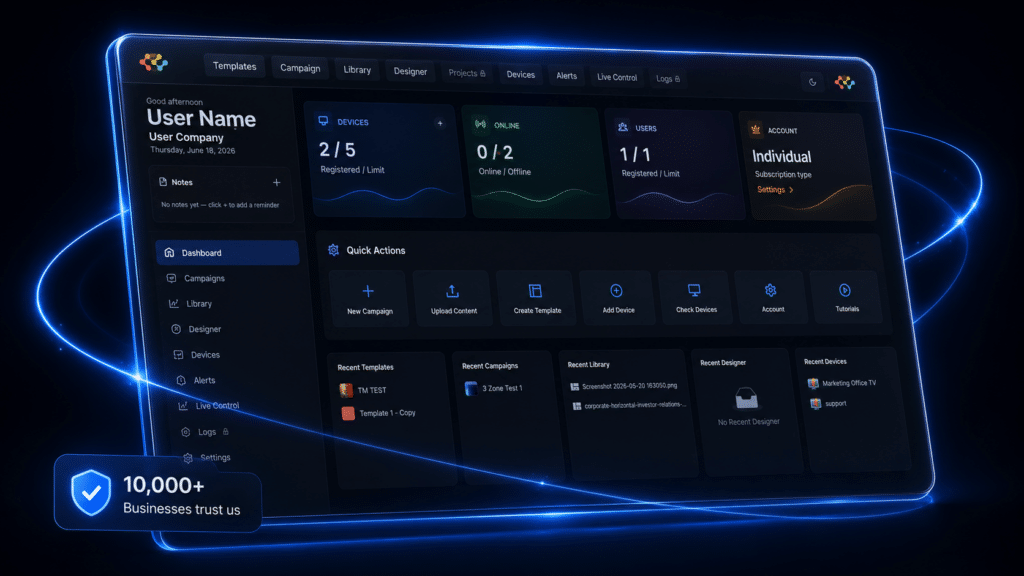Image resolution: width=1024 pixels, height=576 pixels.
Task: Open the Tutorials quick action
Action: (847, 296)
